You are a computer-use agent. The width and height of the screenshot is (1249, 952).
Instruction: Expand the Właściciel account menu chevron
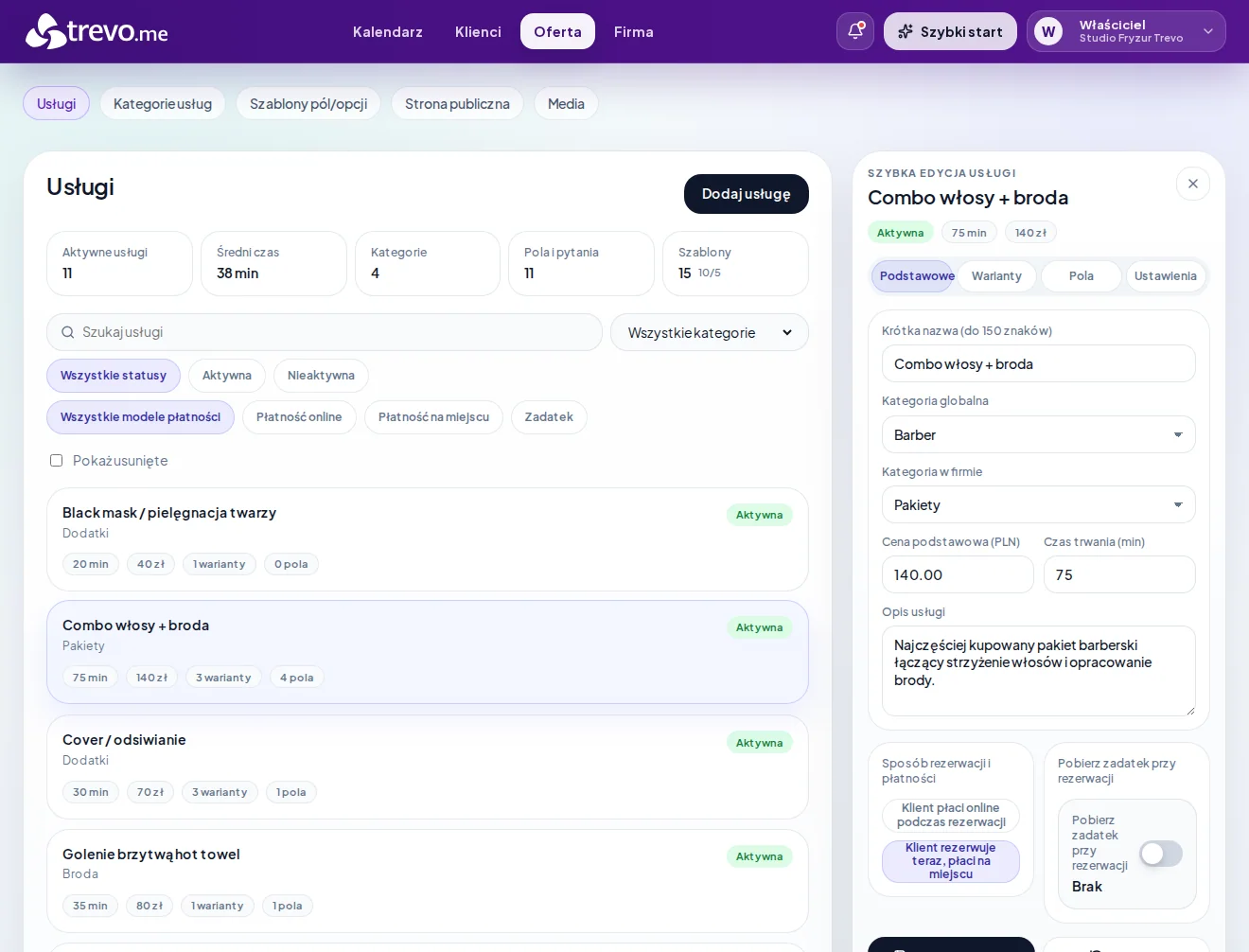click(x=1208, y=31)
